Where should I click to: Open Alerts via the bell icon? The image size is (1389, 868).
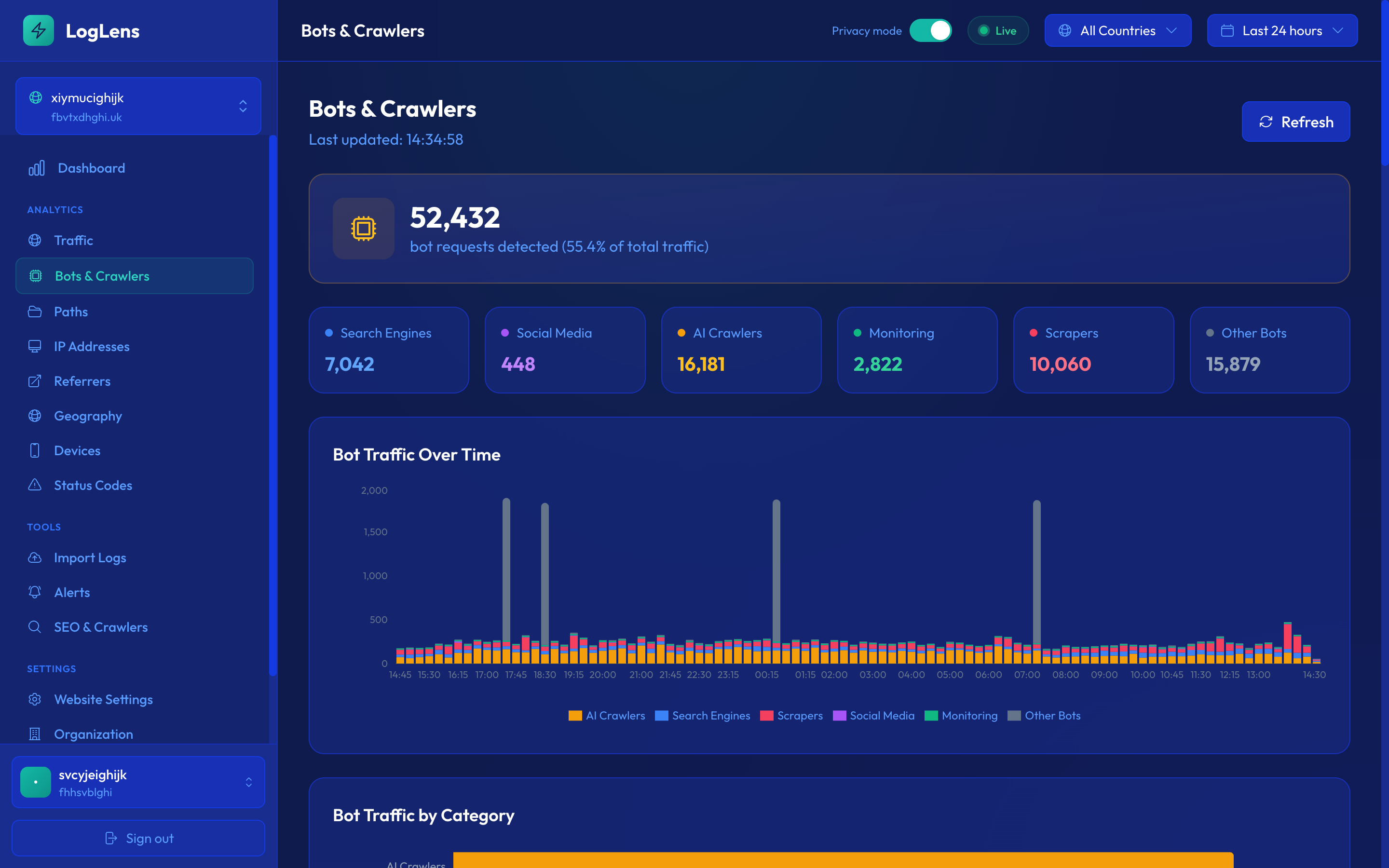point(35,592)
